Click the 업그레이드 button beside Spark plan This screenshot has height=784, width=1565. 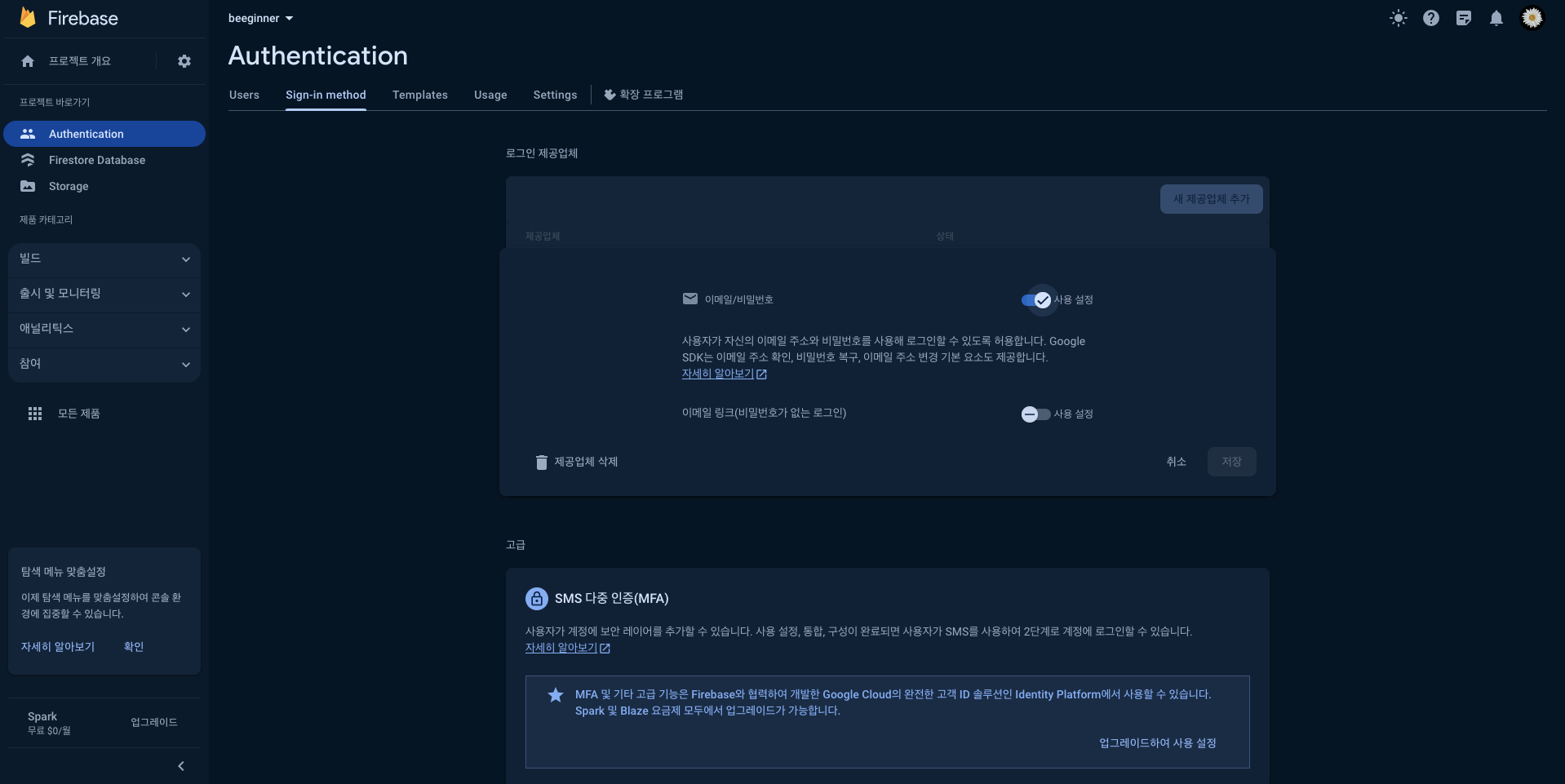[x=154, y=723]
